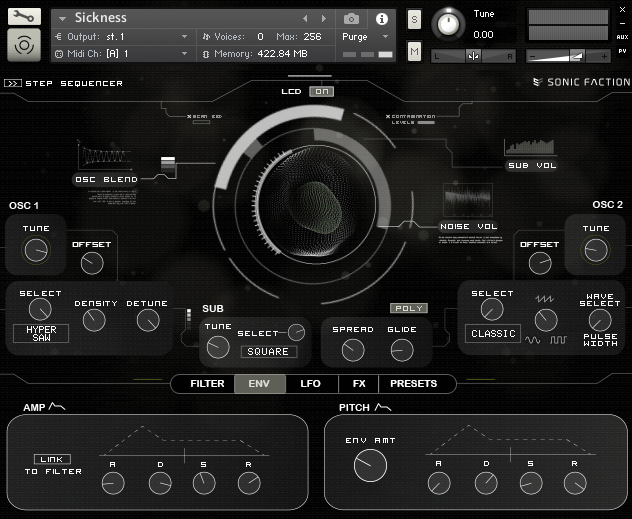Image resolution: width=632 pixels, height=519 pixels.
Task: Click the OSC 2 OFFSET knob
Action: click(x=540, y=263)
